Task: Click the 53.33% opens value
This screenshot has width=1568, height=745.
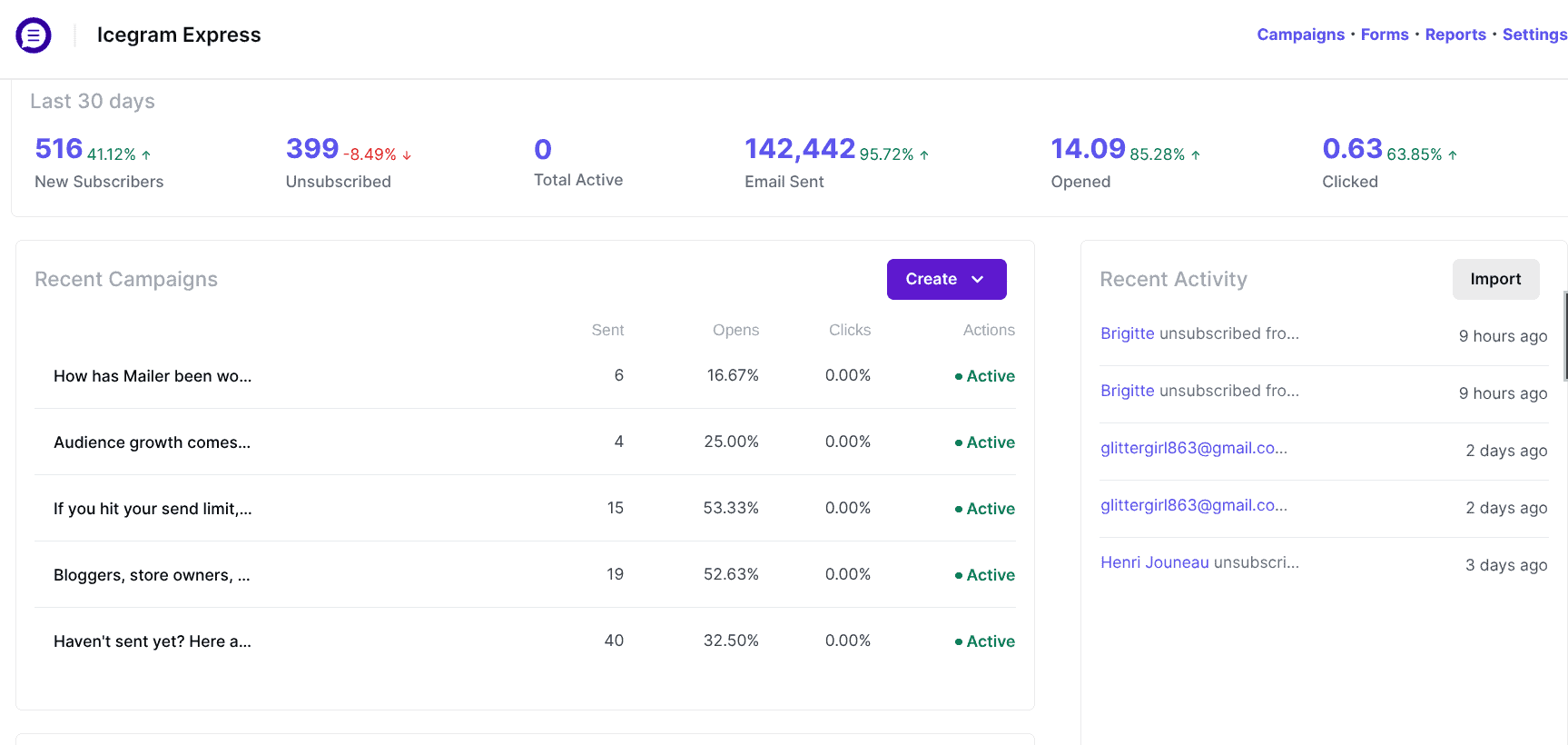Action: [731, 508]
